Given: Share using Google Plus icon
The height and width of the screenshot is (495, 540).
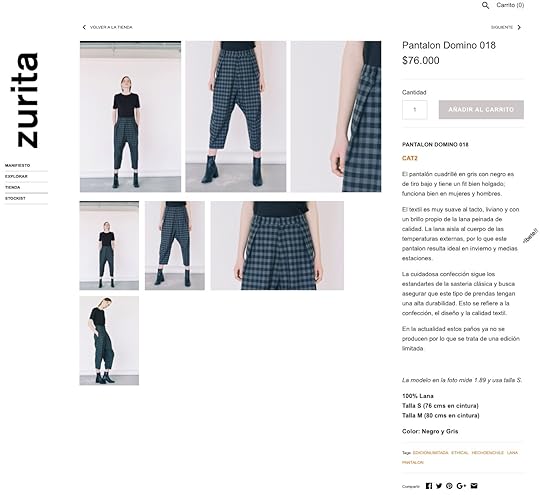Looking at the screenshot, I should 461,486.
